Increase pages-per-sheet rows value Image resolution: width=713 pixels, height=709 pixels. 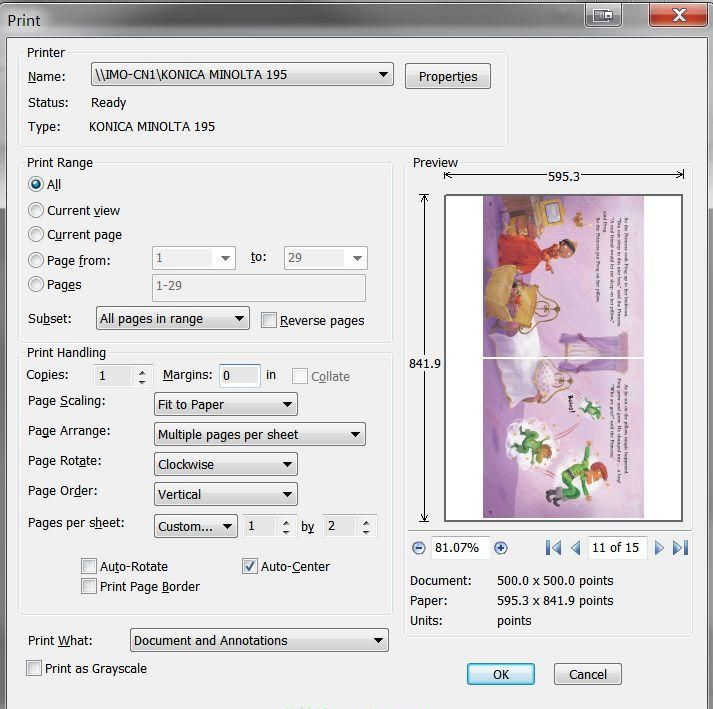366,522
